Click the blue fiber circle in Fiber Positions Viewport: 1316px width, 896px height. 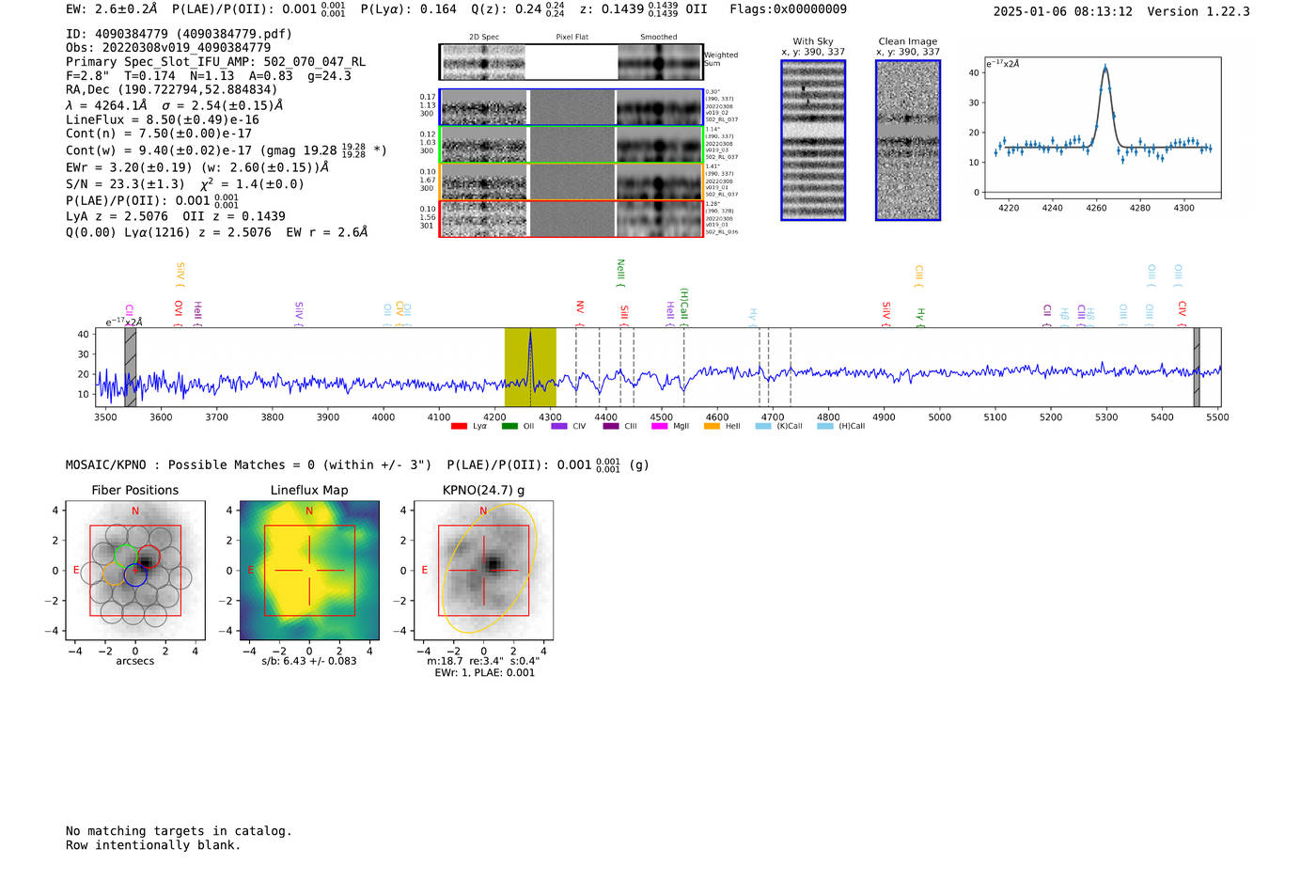[135, 575]
